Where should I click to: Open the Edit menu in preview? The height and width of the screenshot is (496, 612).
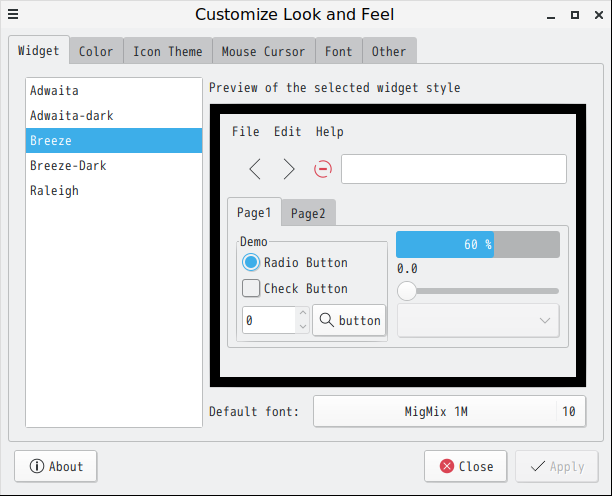(x=288, y=132)
